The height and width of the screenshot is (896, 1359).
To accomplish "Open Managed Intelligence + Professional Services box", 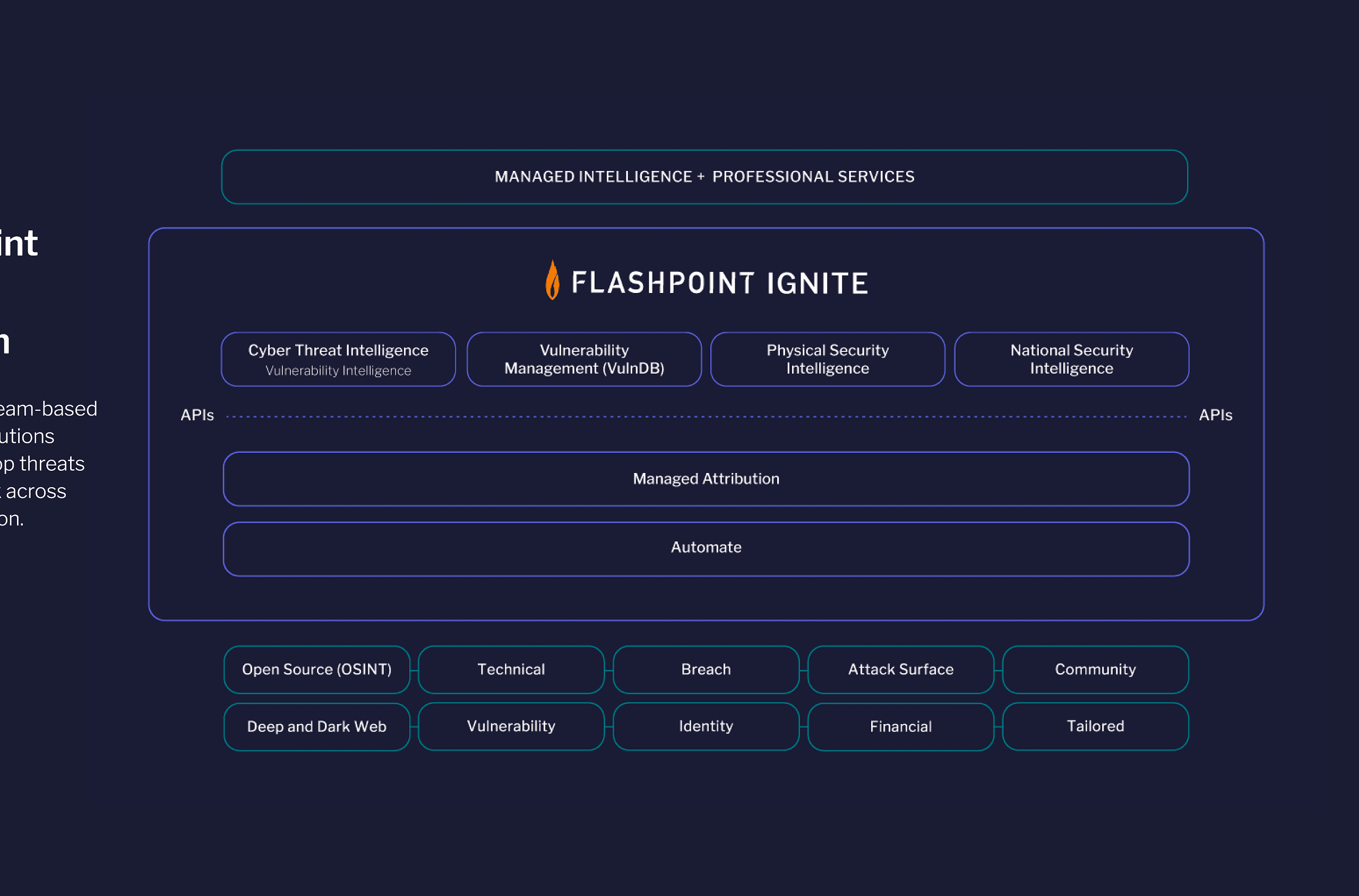I will click(704, 177).
